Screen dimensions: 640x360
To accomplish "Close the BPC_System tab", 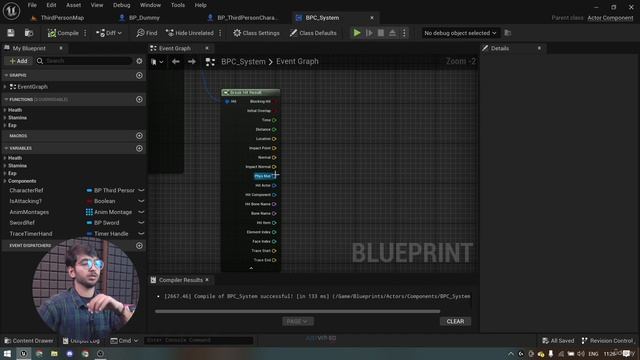I will (372, 18).
